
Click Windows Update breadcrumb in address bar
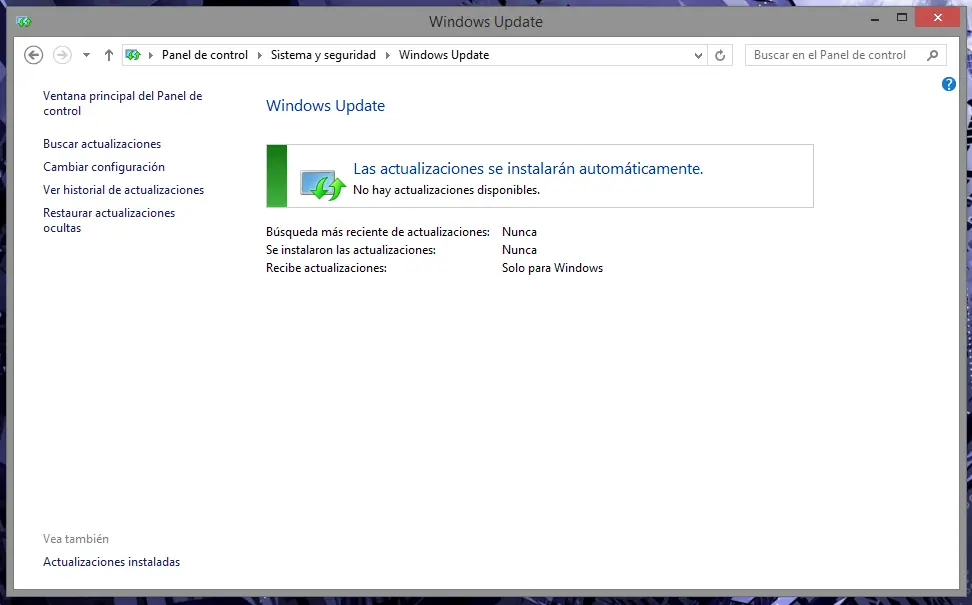[x=444, y=55]
